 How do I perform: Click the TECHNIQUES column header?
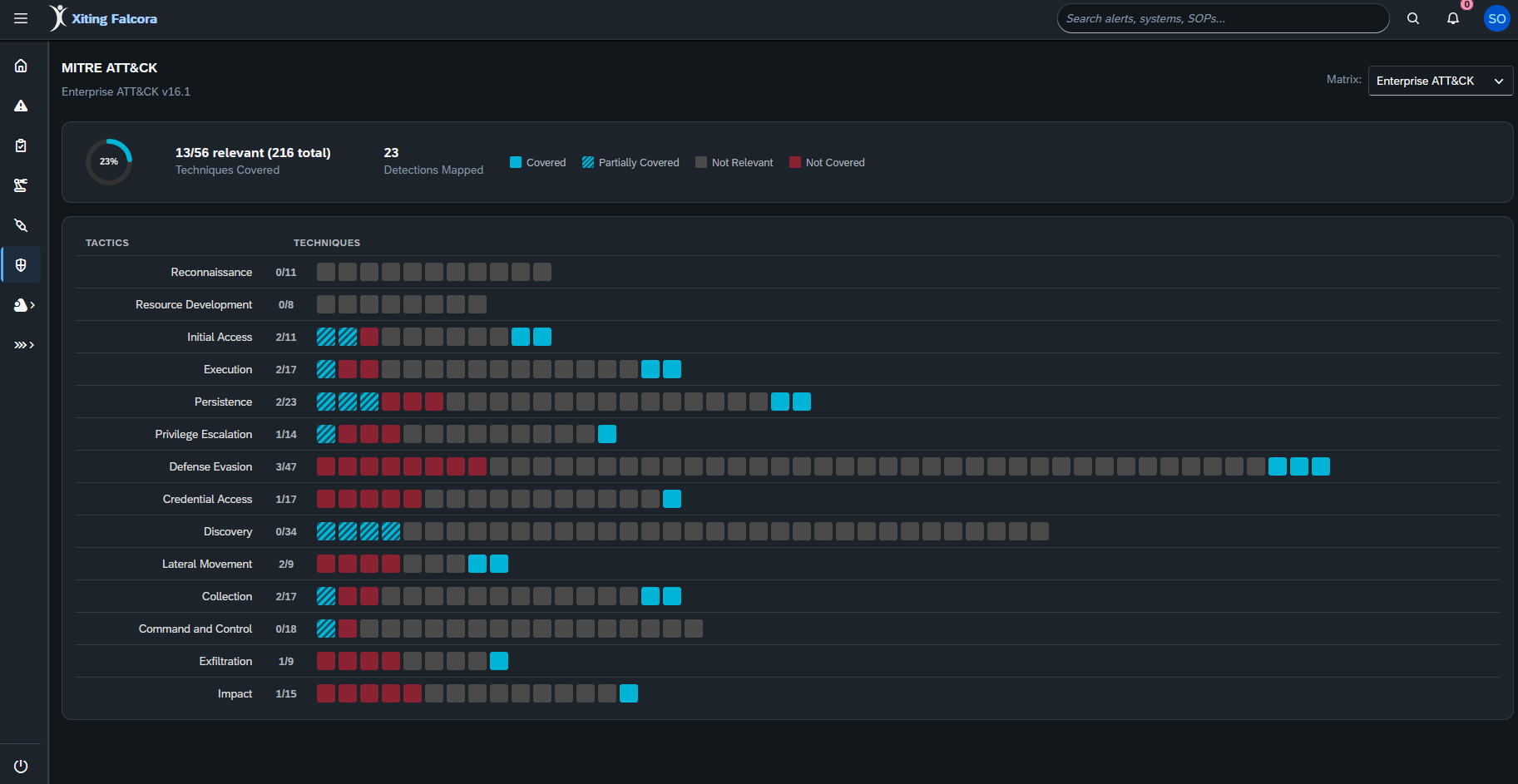pos(327,243)
